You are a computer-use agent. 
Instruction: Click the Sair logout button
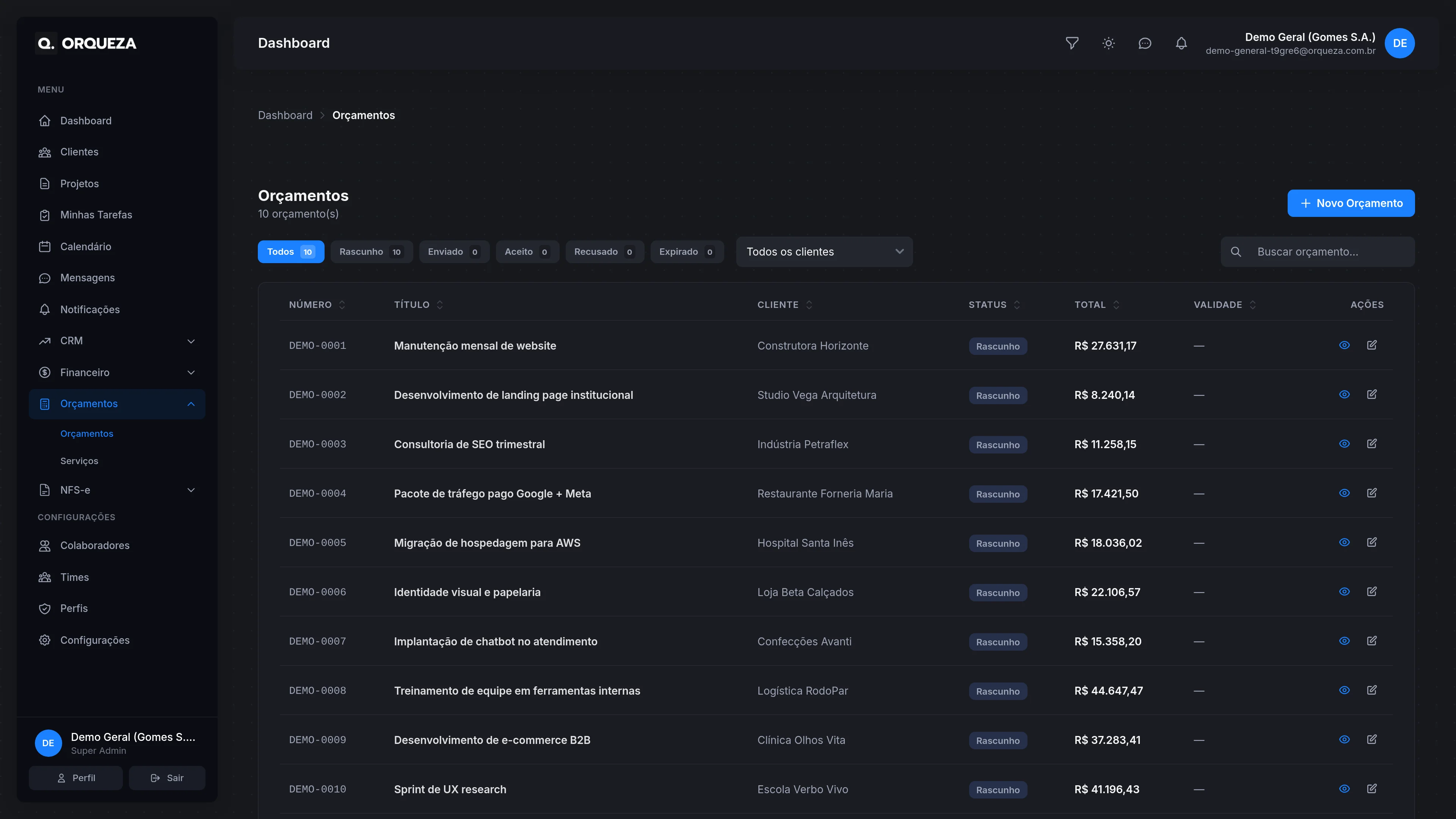pyautogui.click(x=167, y=778)
